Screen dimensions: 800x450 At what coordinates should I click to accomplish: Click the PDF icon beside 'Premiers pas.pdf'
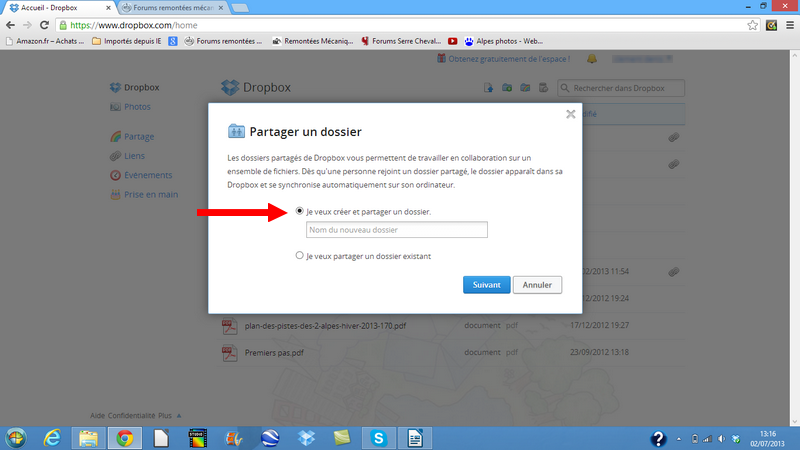coord(230,353)
